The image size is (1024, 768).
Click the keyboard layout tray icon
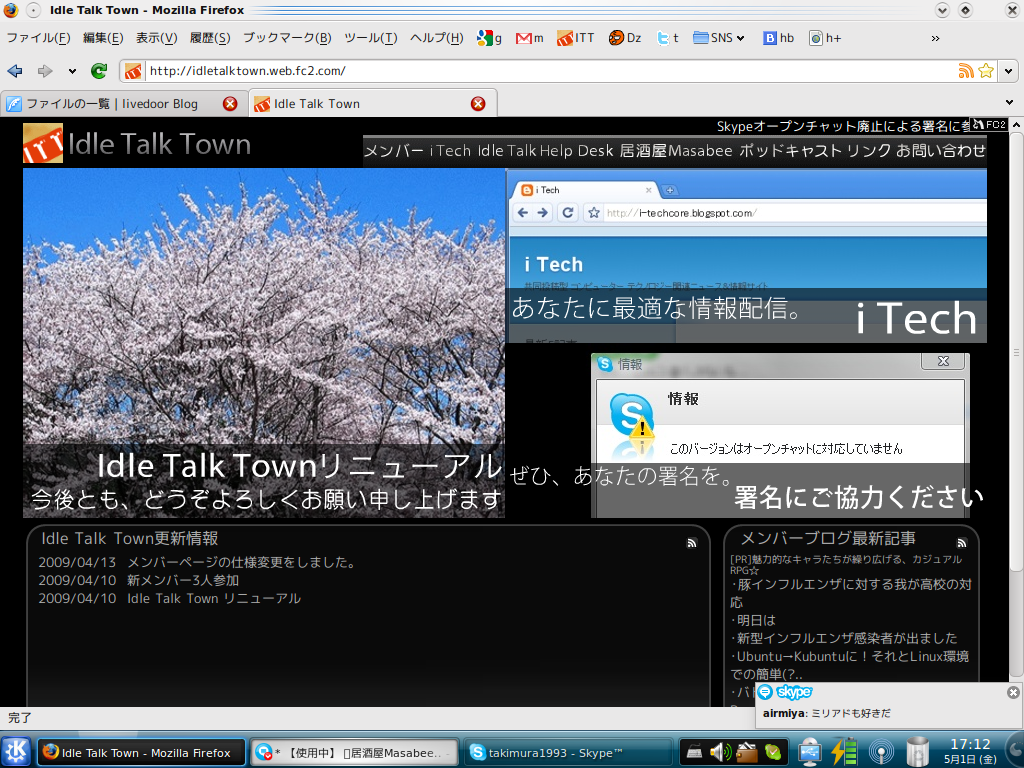point(694,753)
